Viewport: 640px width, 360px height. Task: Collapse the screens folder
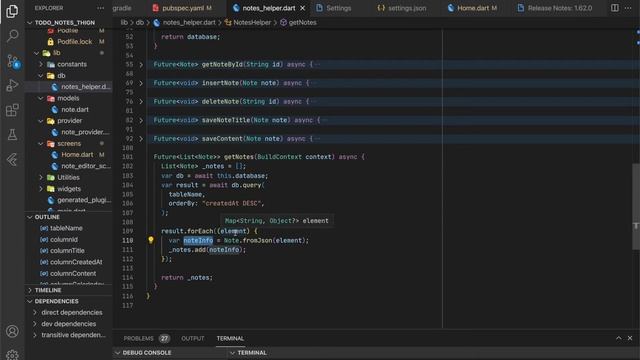[x=41, y=144]
